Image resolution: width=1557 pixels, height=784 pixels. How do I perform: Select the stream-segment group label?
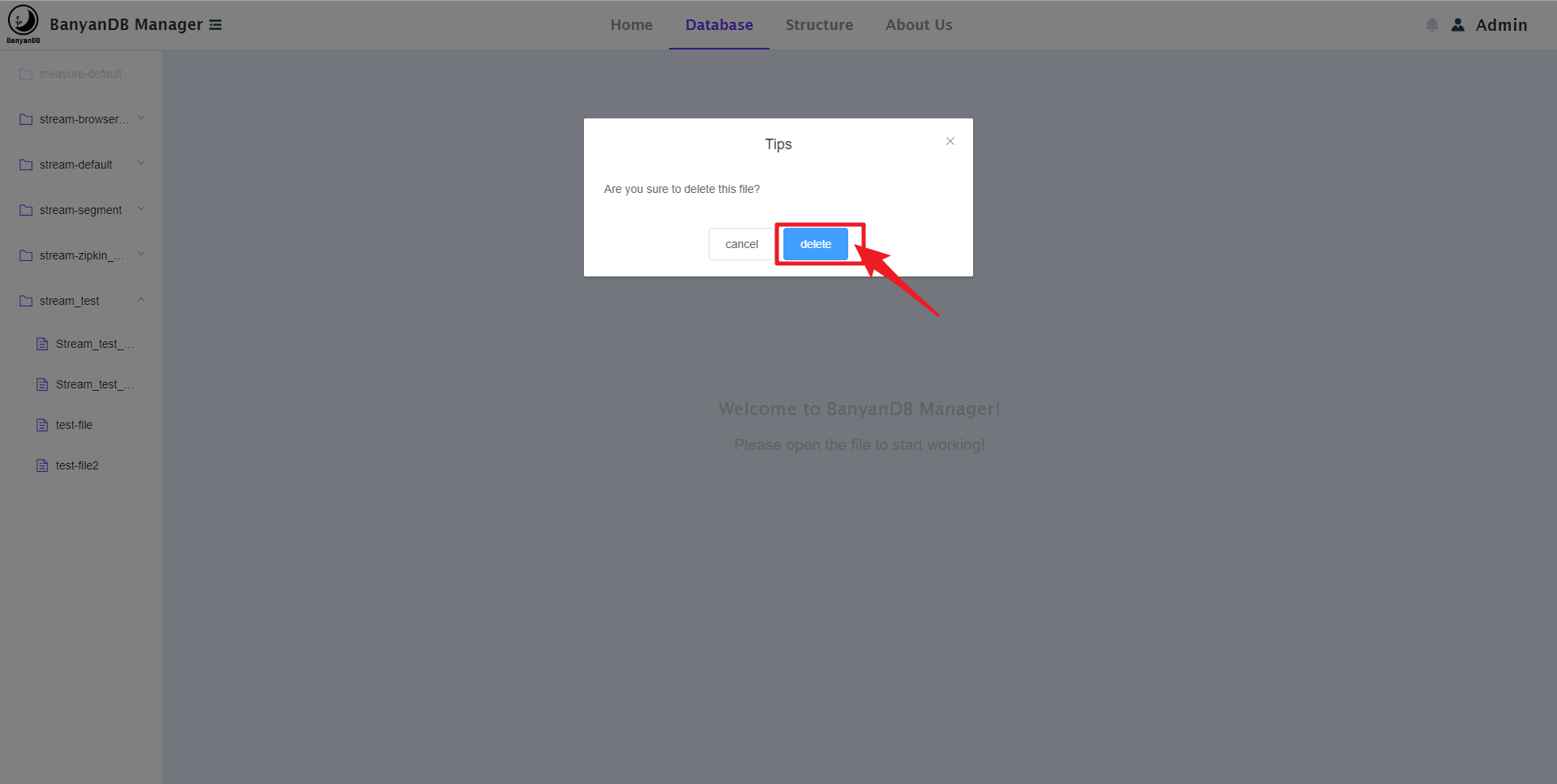[81, 210]
